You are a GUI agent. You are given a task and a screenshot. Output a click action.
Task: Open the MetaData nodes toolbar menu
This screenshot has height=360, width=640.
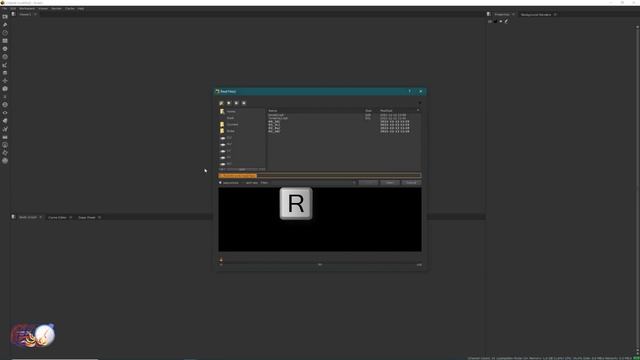[5, 121]
